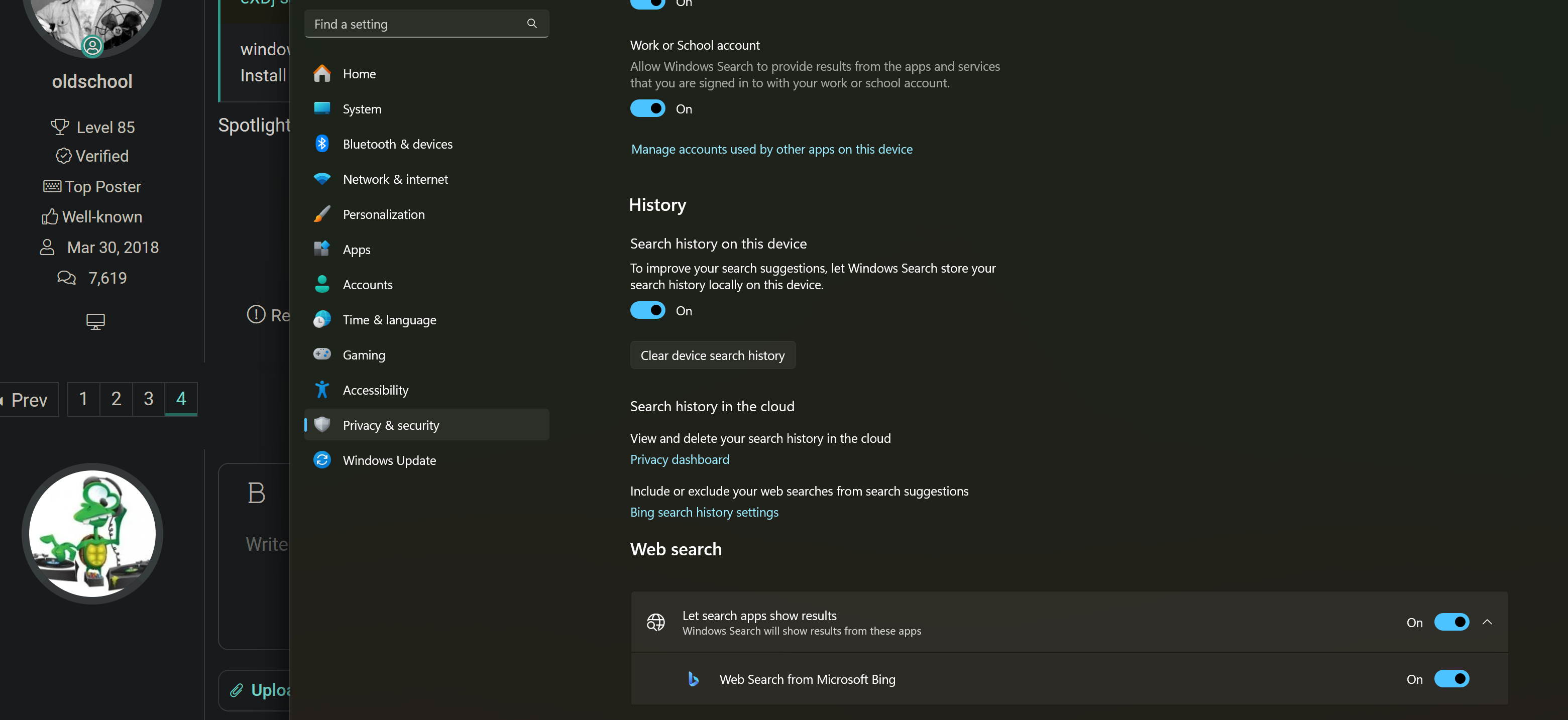Screen dimensions: 1568x720
Task: Click Clear device search history button
Action: click(712, 355)
